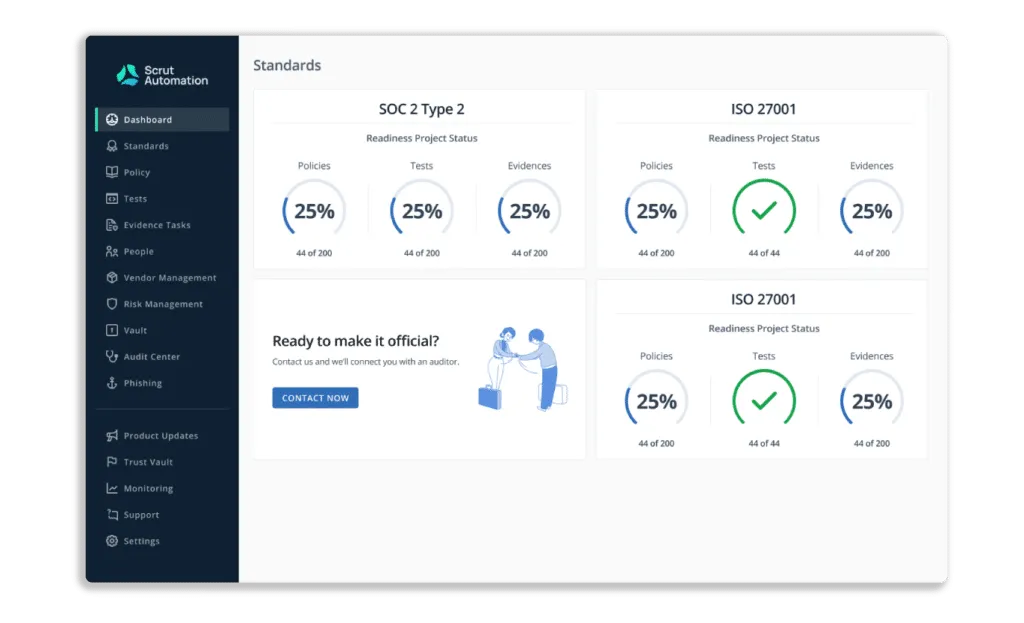Viewport: 1024px width, 623px height.
Task: Click the Evidence Tasks document icon
Action: pos(112,225)
